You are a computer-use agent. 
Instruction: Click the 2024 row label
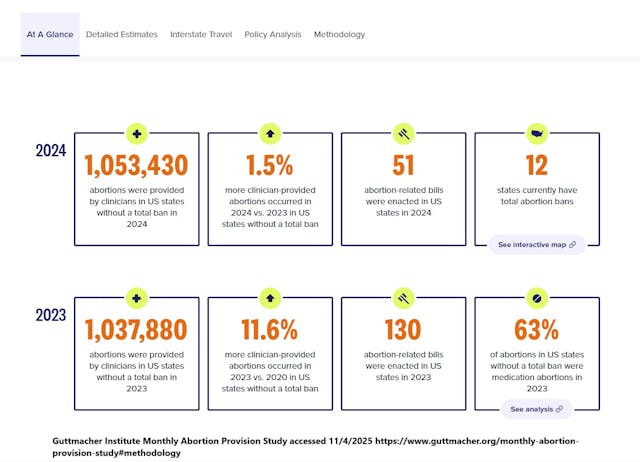point(51,151)
